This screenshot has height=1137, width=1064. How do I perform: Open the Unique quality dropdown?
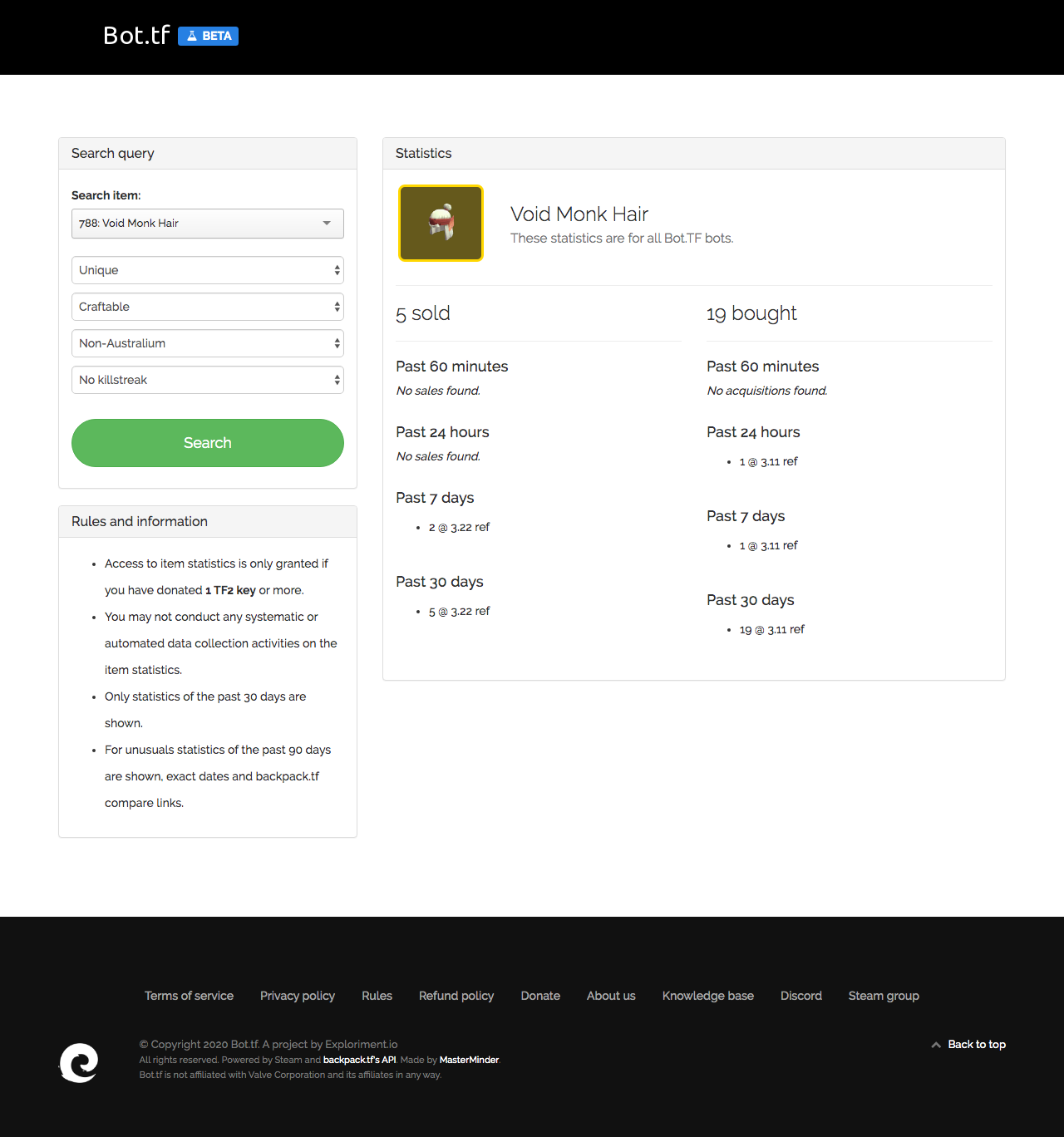pos(208,270)
